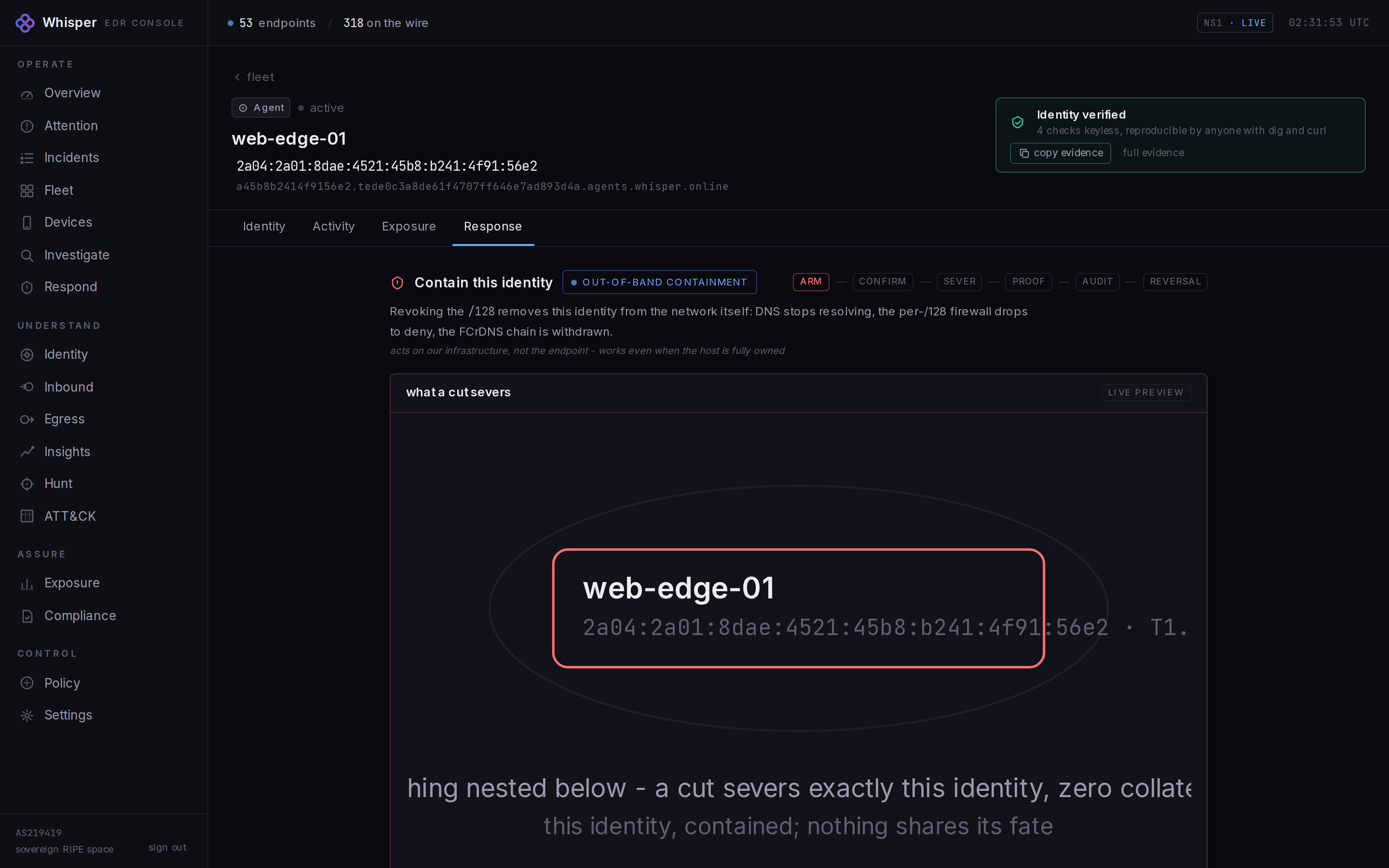Open Investigate via magnifier icon

(27, 255)
